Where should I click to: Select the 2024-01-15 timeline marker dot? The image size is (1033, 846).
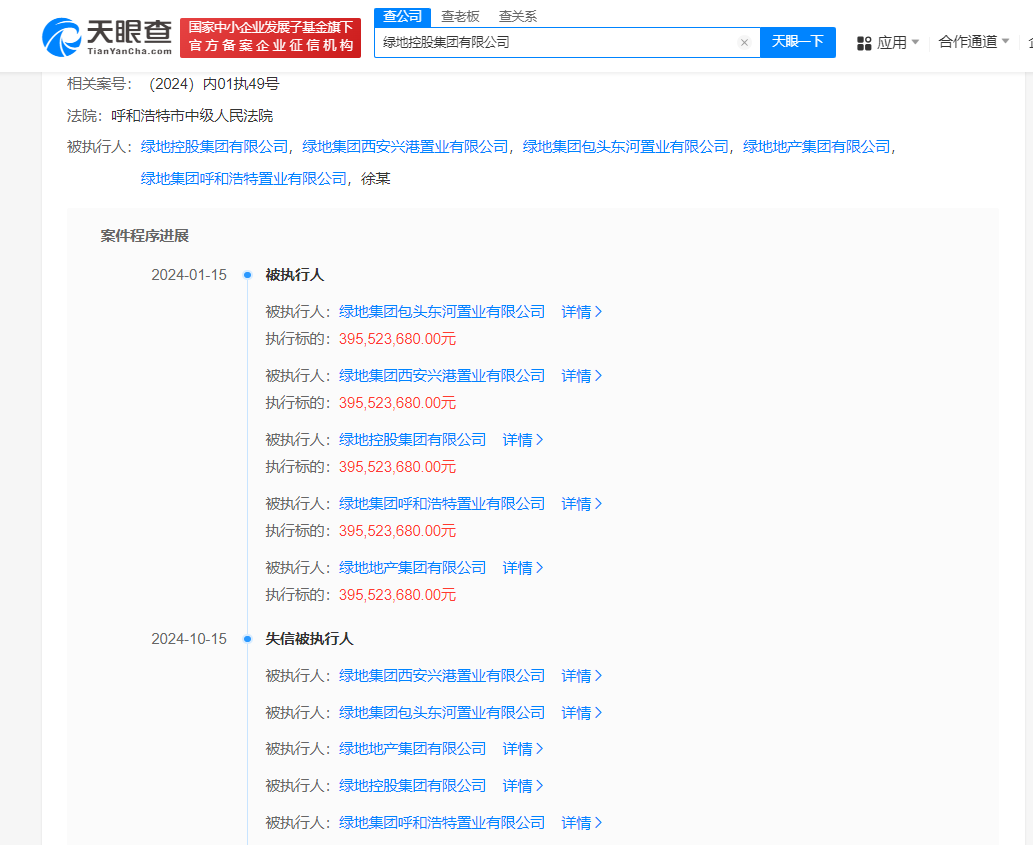coord(248,275)
